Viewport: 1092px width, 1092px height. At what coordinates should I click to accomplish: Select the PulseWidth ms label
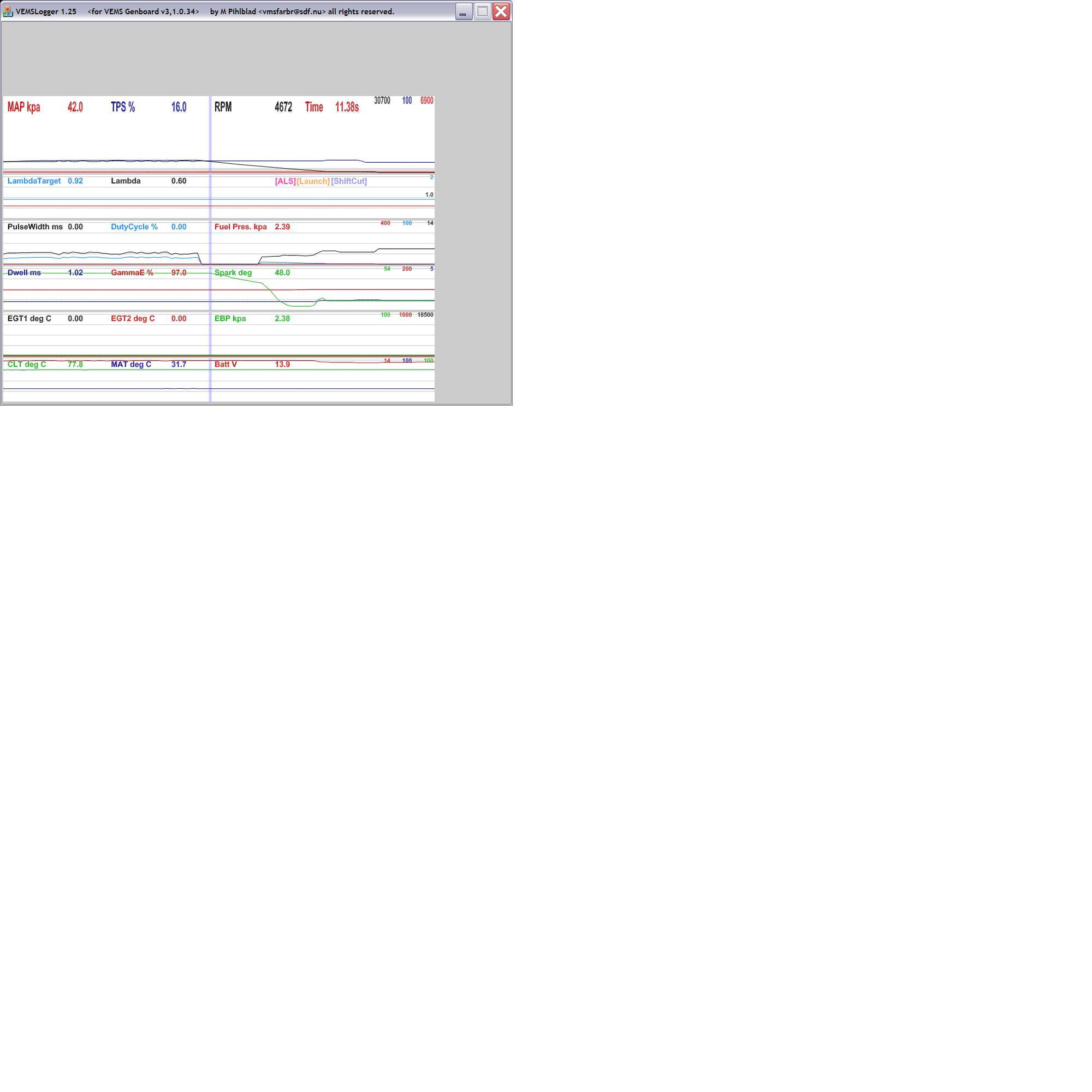click(x=35, y=227)
